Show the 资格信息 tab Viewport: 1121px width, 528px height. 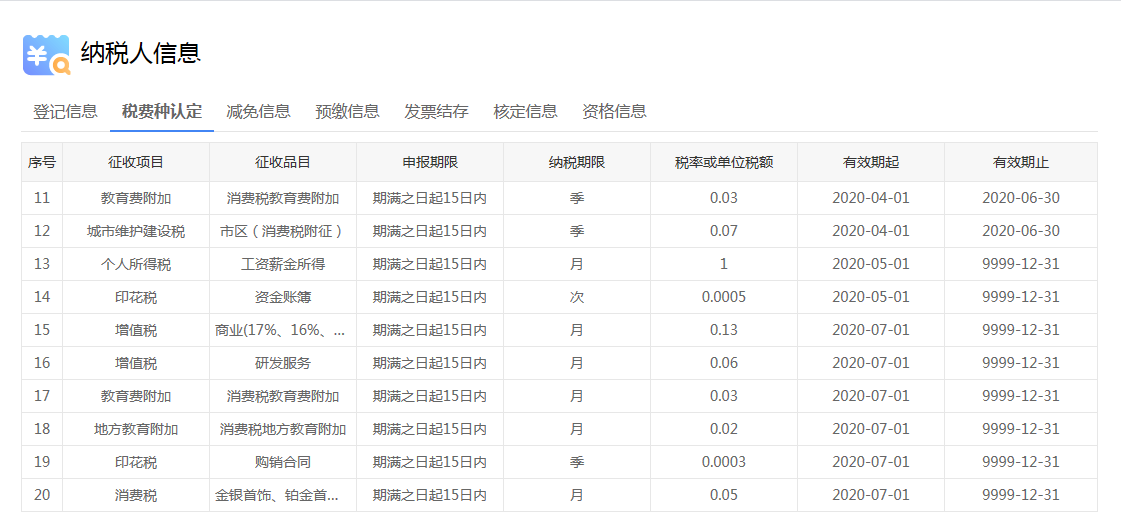click(614, 111)
